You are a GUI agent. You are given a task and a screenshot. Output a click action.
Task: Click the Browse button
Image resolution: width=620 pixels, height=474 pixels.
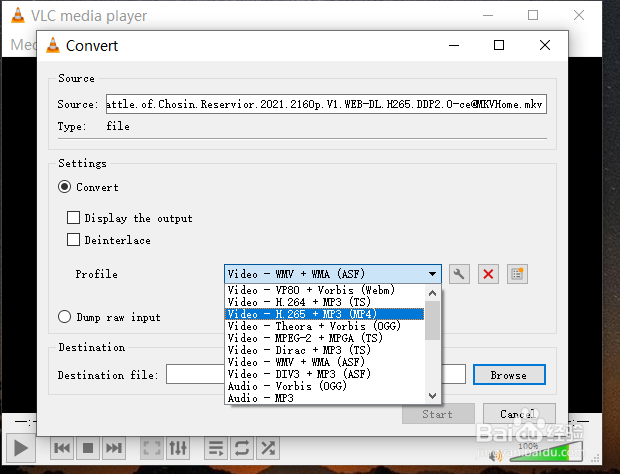(x=509, y=374)
